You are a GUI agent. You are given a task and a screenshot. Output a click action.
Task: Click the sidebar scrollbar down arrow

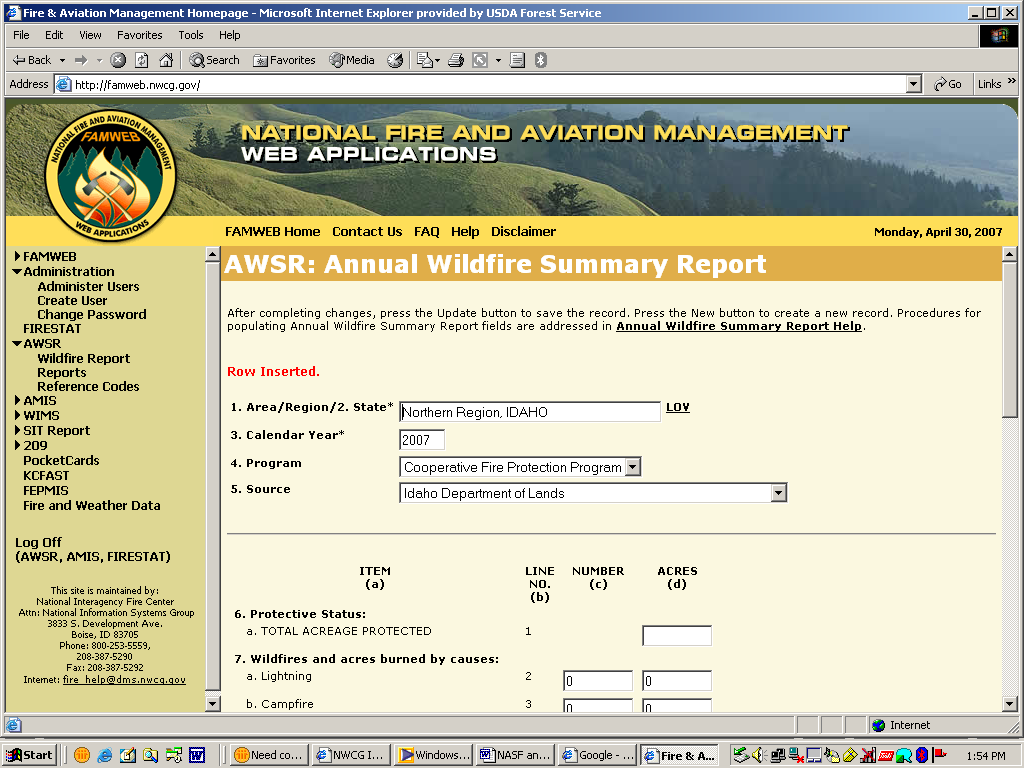212,703
